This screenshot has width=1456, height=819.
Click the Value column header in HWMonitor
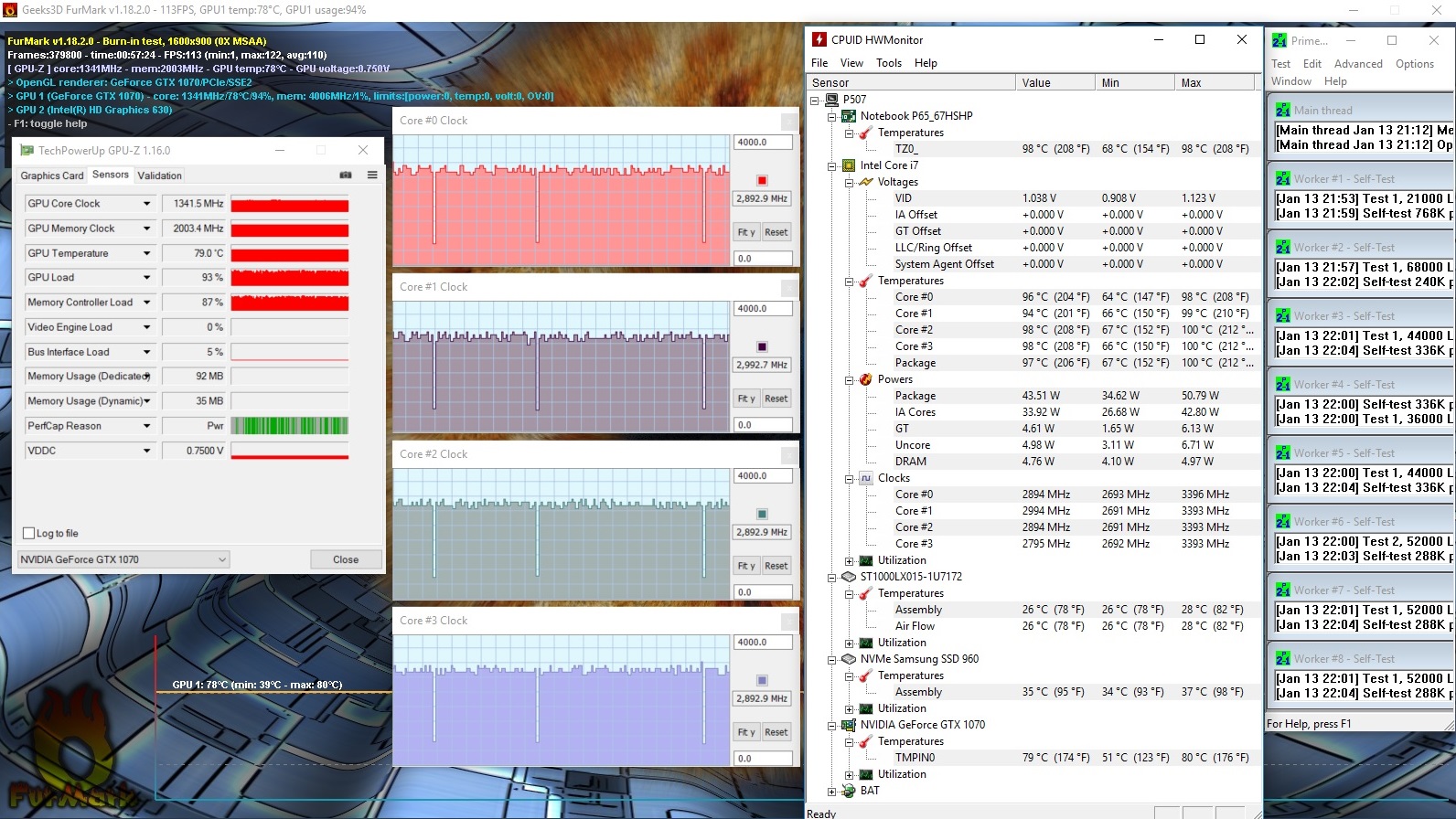coord(1055,82)
